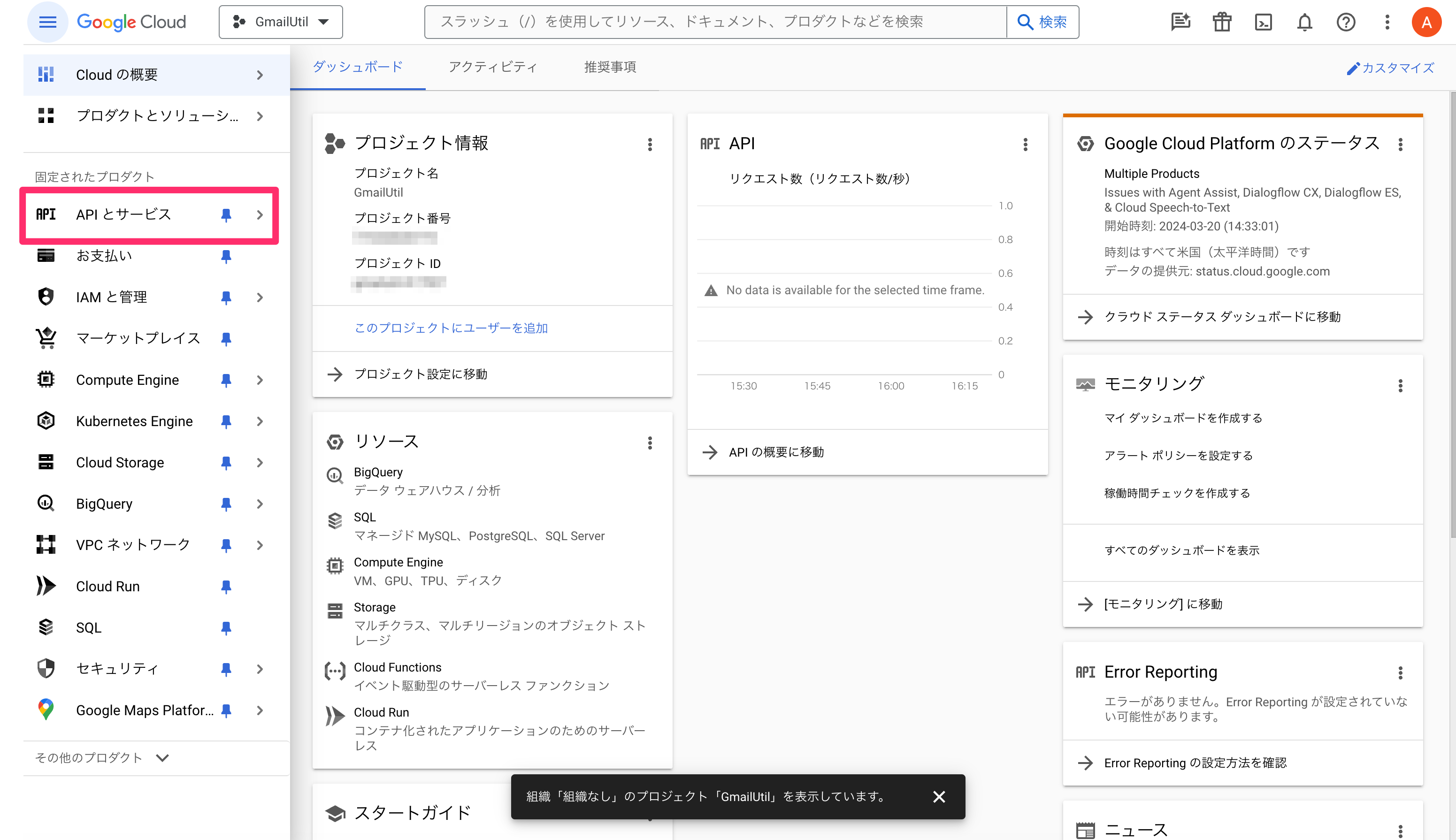Screen dimensions: 1456x840
Task: Click マイ ダッシュボードを作成する in モニタリング
Action: point(1182,418)
